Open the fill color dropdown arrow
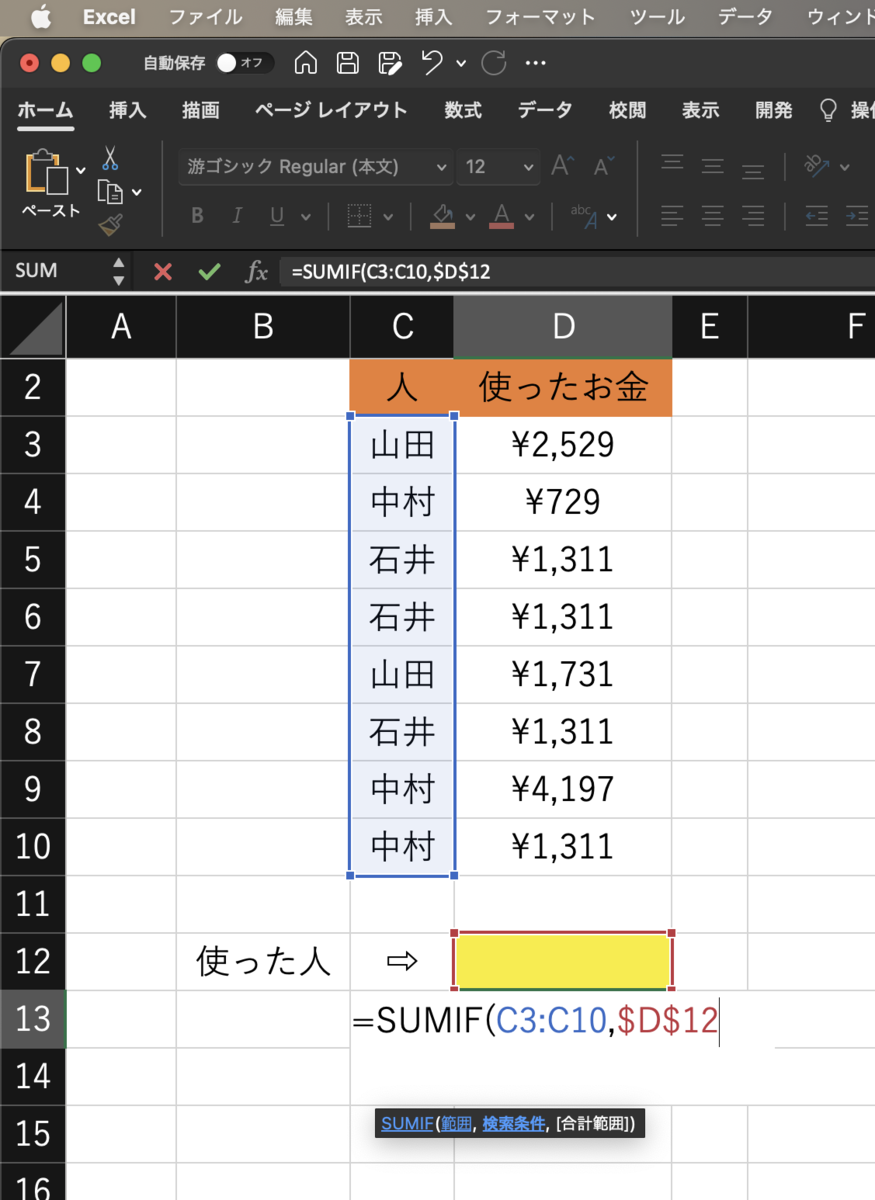Screen dimensions: 875x1200 click(x=471, y=216)
